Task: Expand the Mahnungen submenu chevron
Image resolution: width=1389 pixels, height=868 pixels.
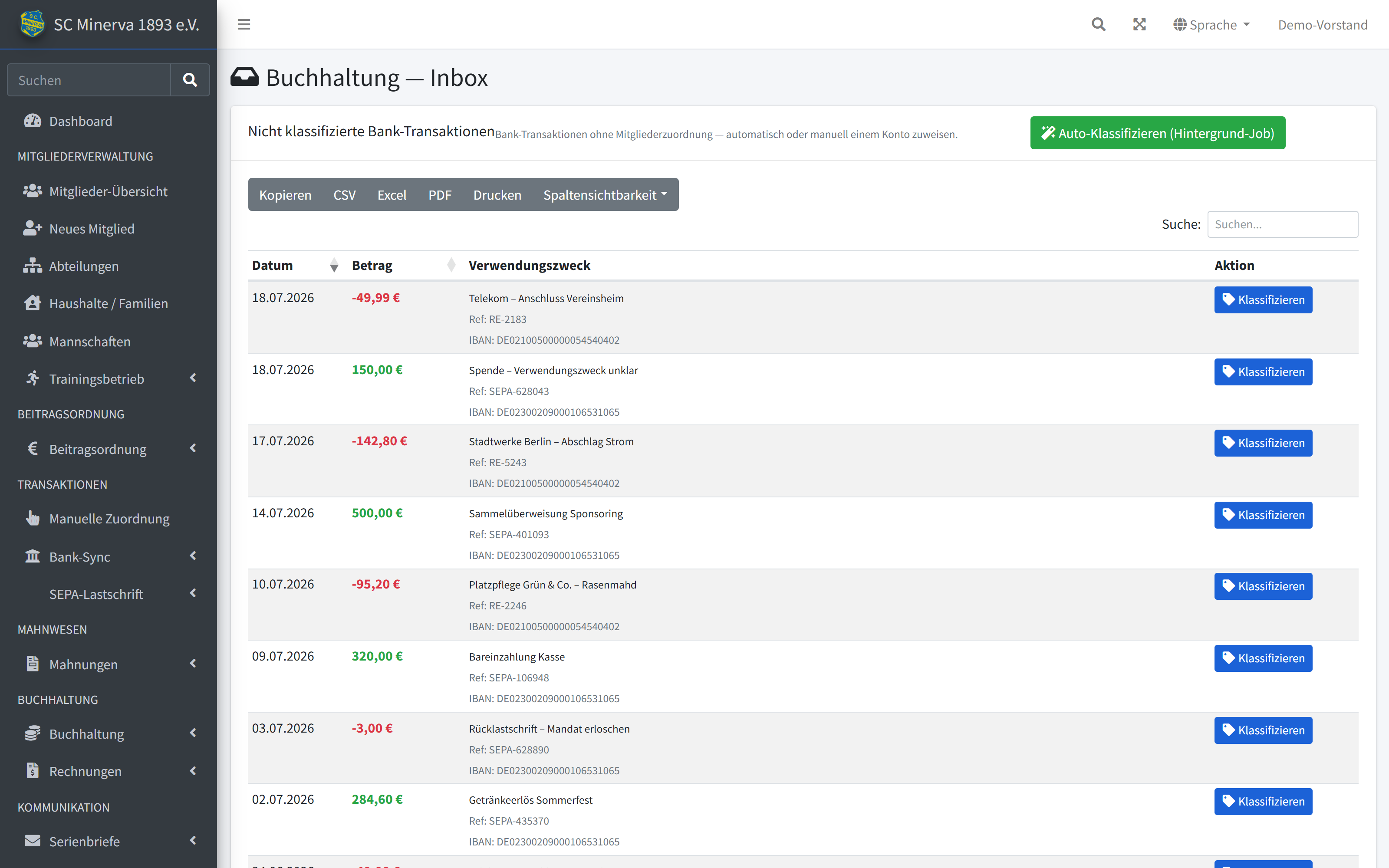Action: 194,664
